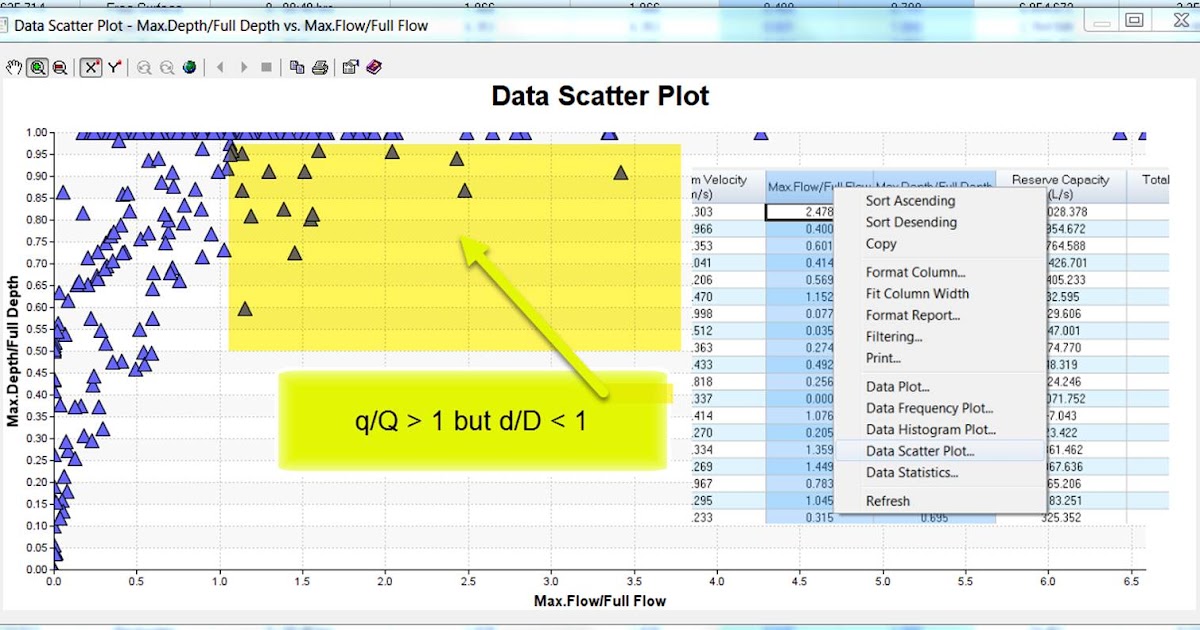Open the print toolbar icon
The image size is (1200, 630).
click(320, 67)
